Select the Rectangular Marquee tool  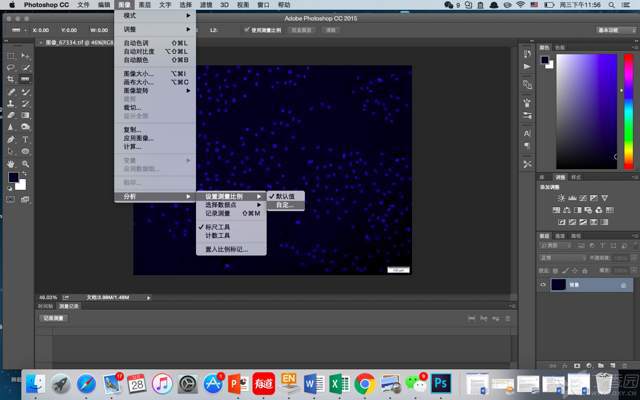(x=11, y=56)
